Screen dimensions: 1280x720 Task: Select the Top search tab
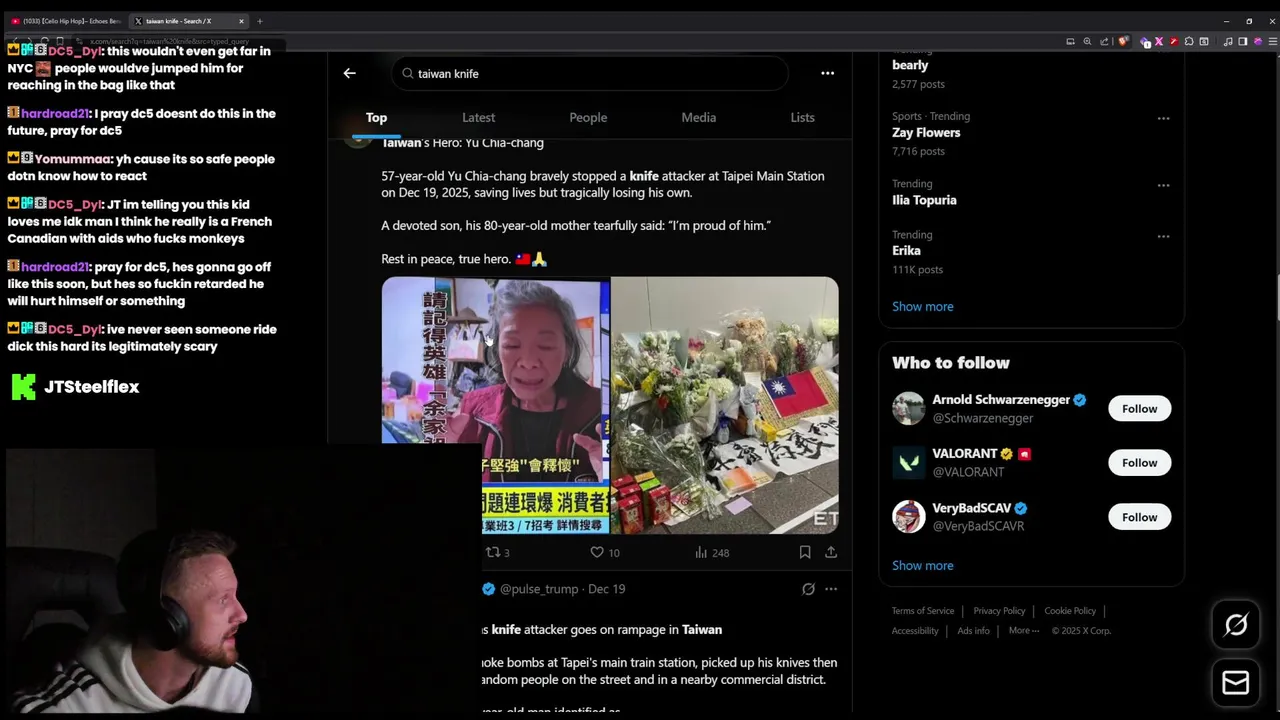click(x=376, y=117)
